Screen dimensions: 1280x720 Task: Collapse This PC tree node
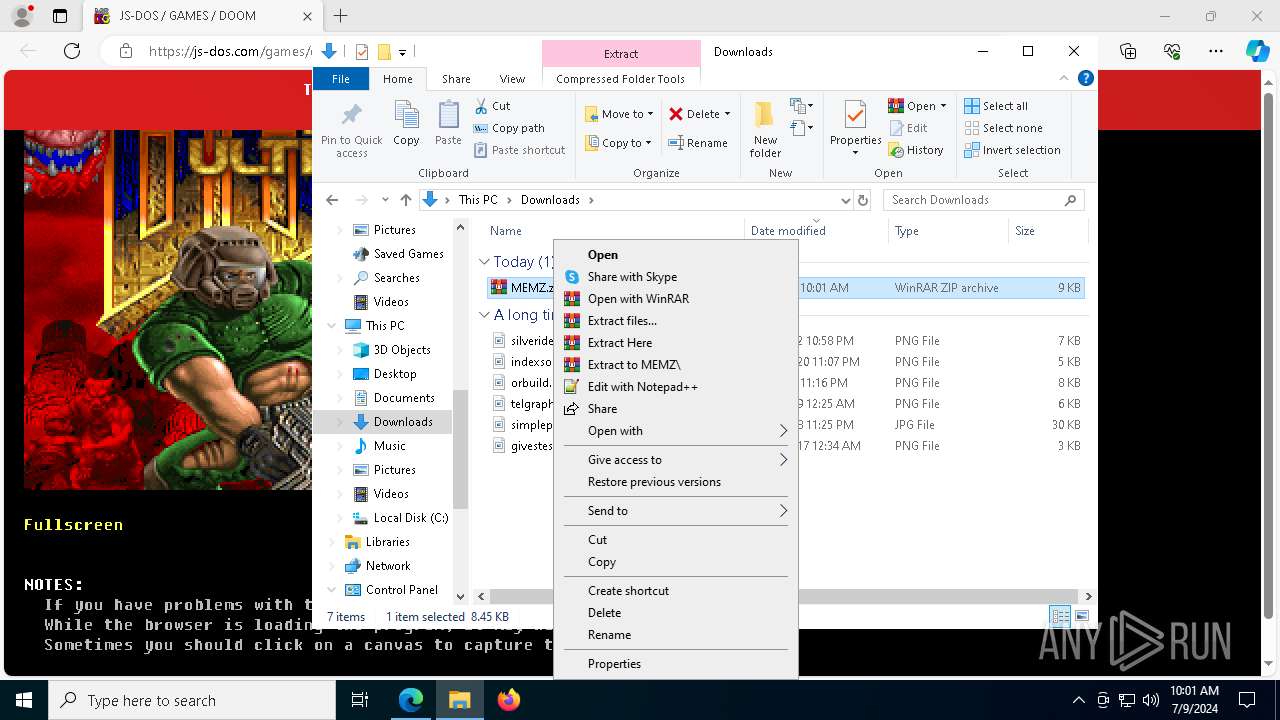[332, 326]
